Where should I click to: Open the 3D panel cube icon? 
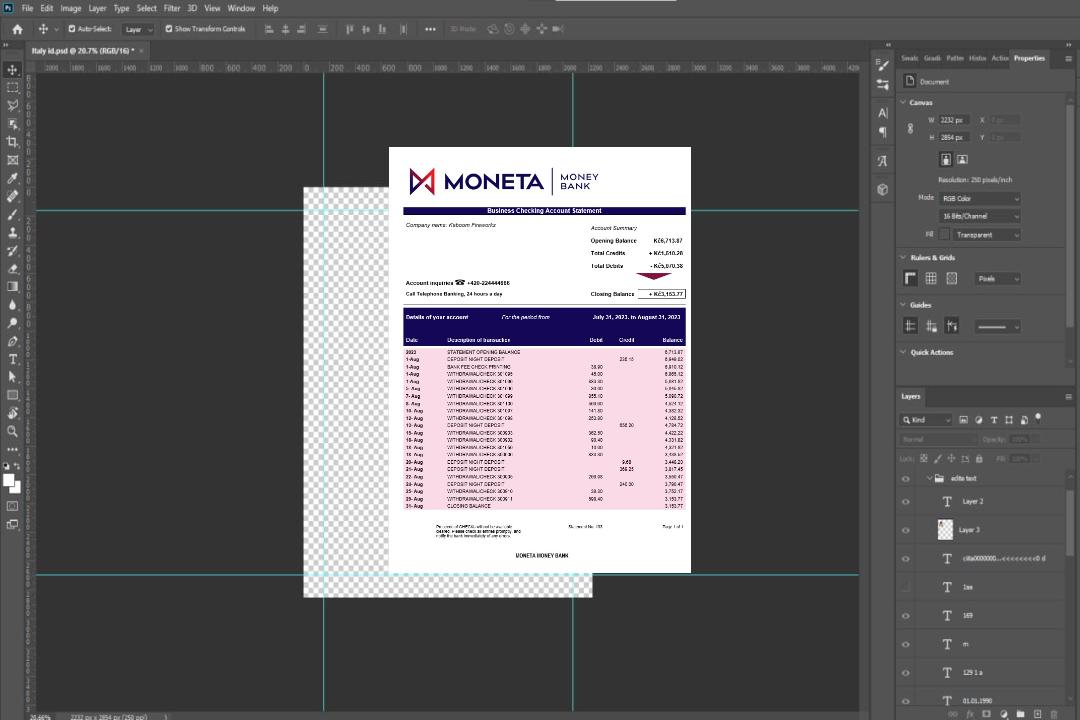point(883,189)
